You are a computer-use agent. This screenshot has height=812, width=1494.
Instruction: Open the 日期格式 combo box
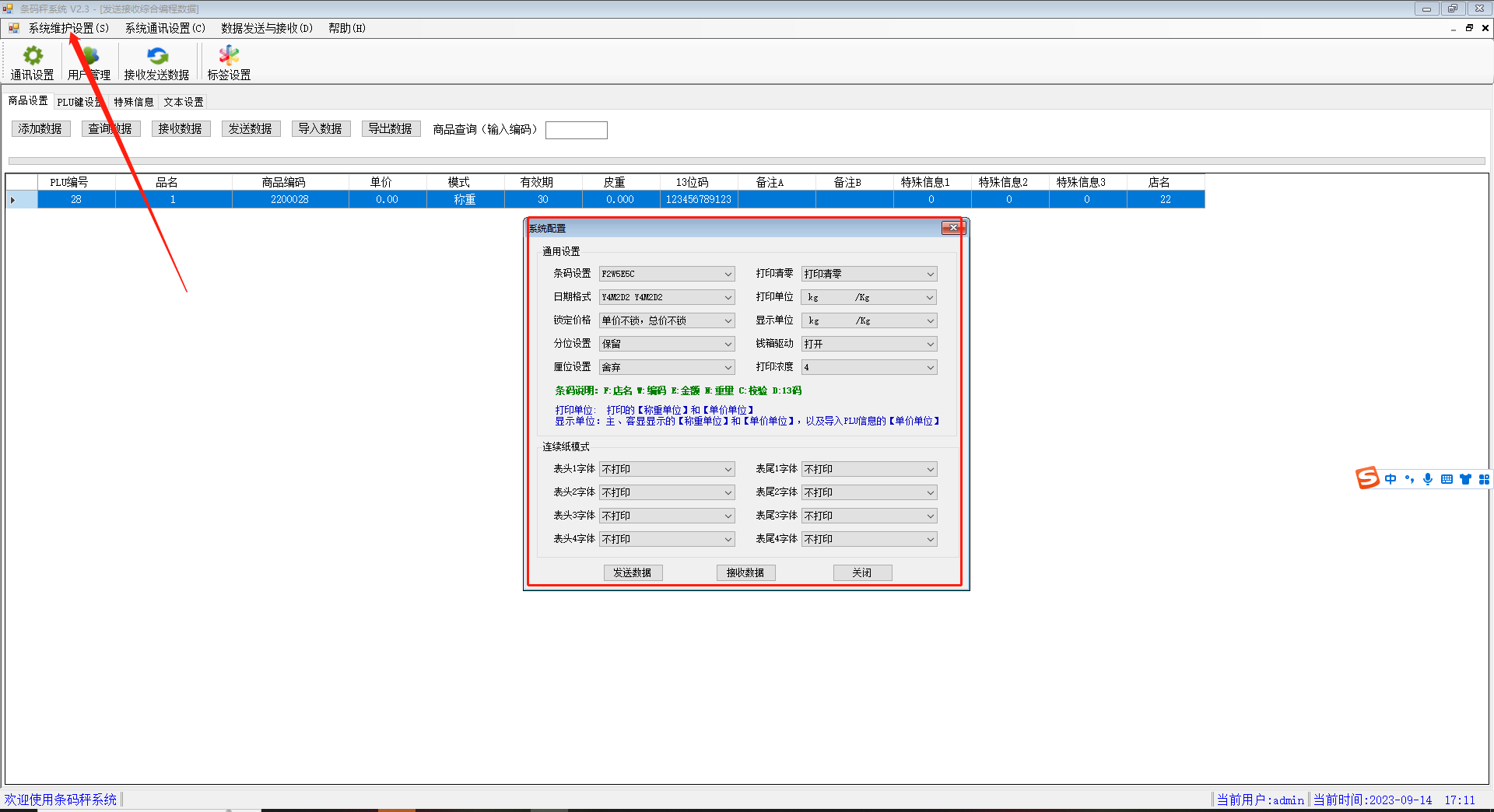[x=667, y=297]
